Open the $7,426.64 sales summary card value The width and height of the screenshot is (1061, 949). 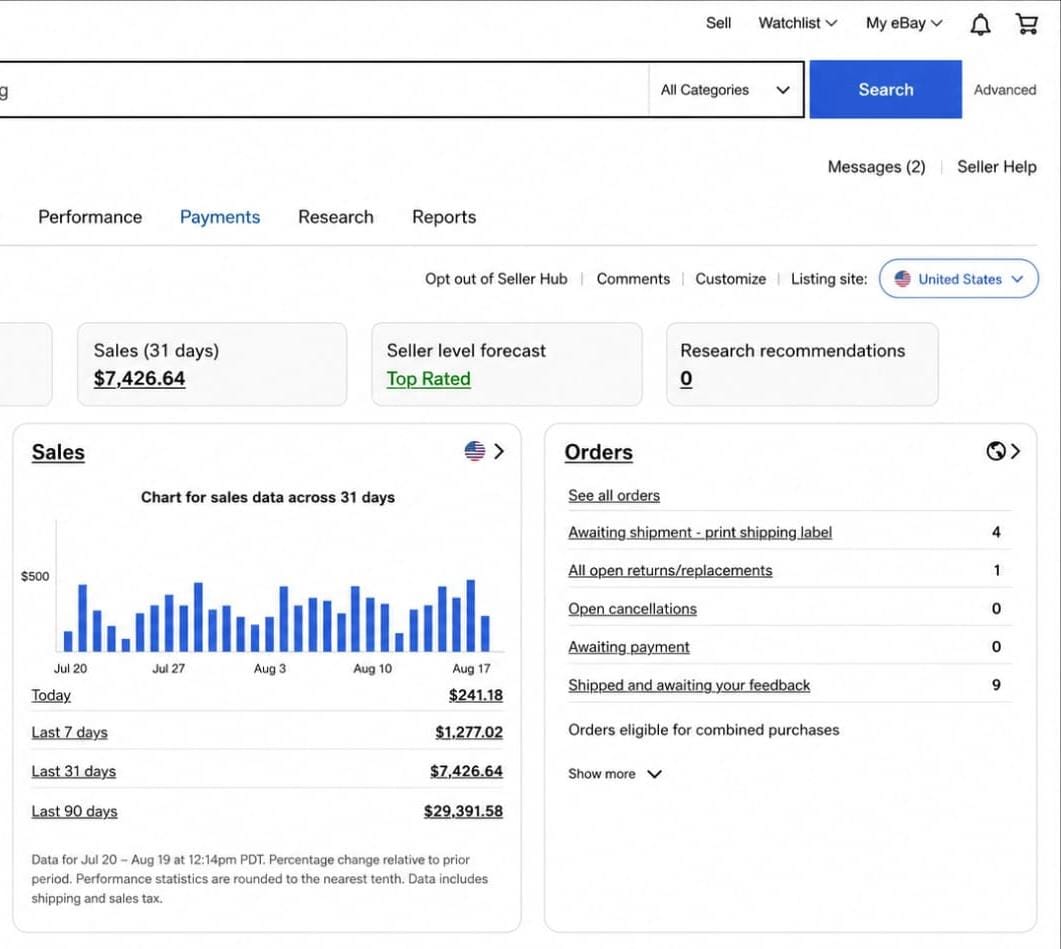139,378
